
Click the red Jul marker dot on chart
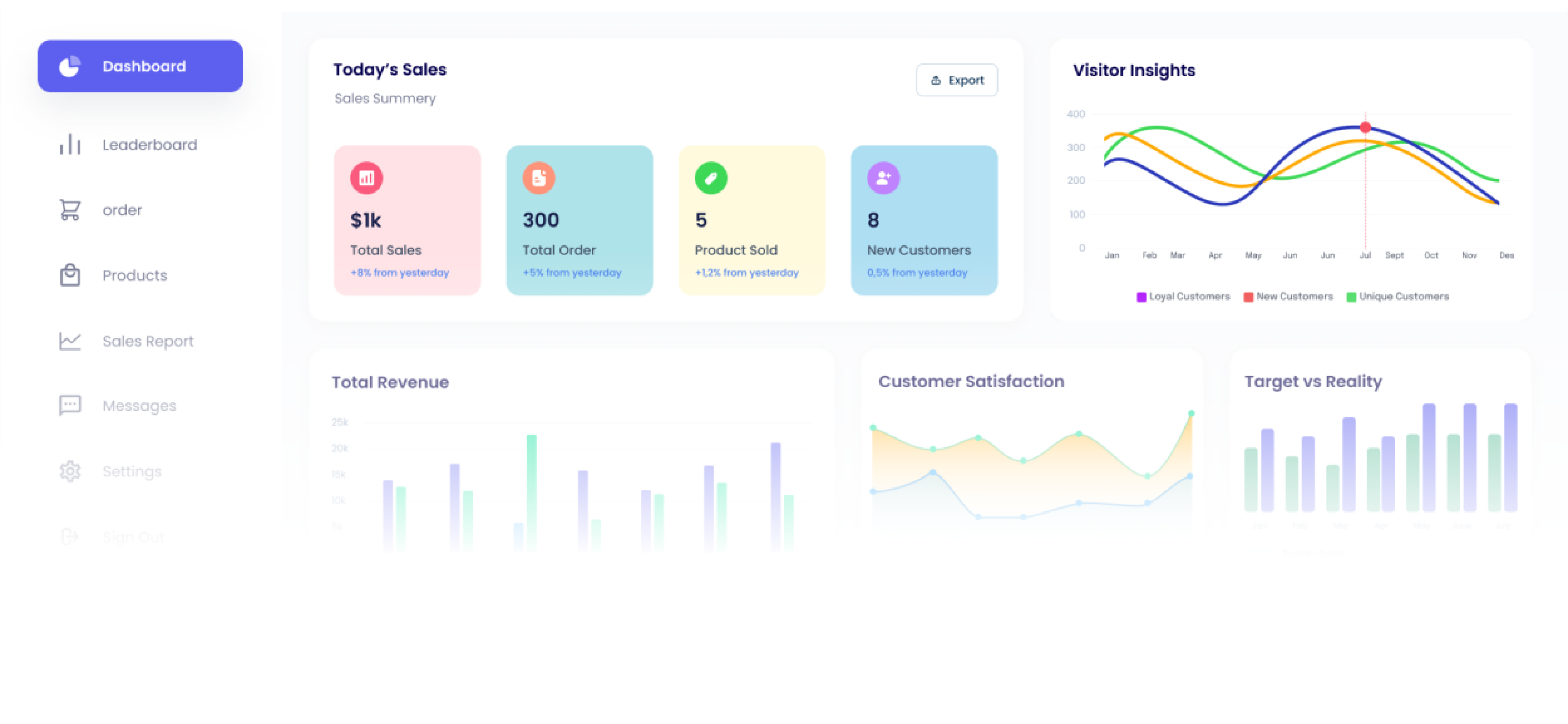(x=1365, y=127)
